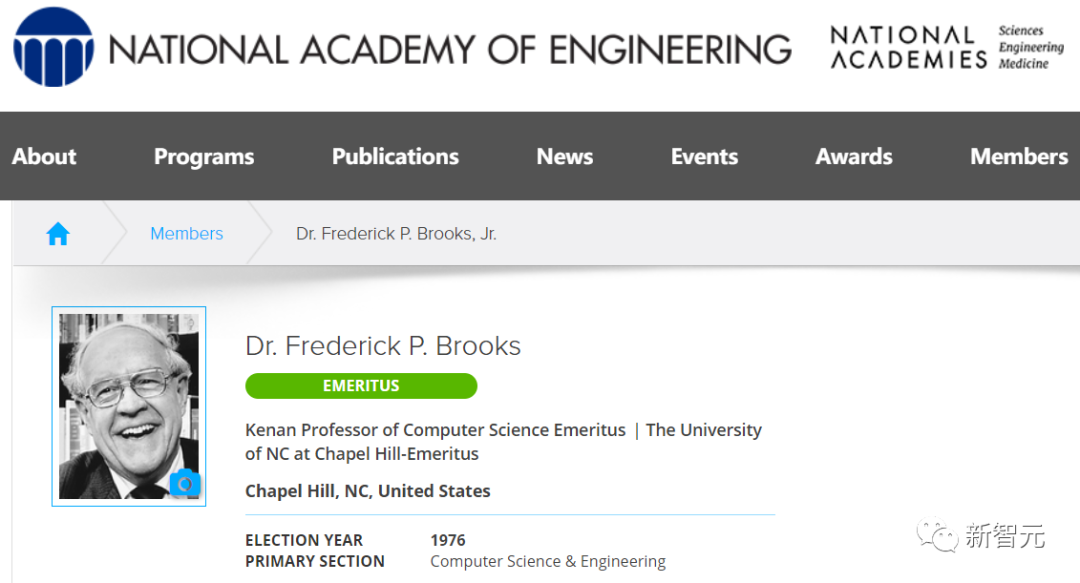Go to the News section

coord(564,156)
